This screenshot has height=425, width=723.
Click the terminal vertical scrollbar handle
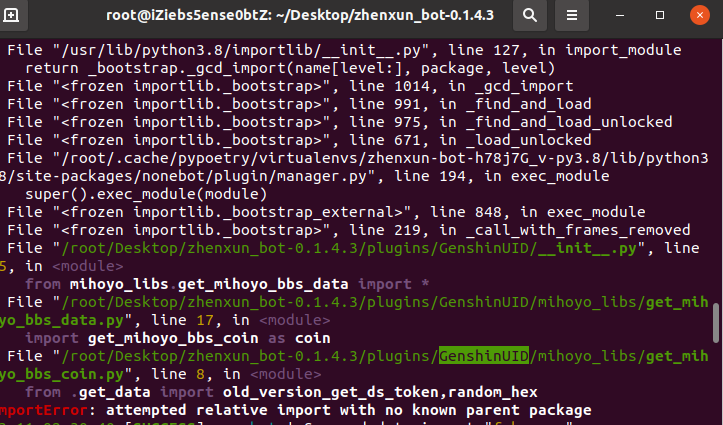[716, 323]
